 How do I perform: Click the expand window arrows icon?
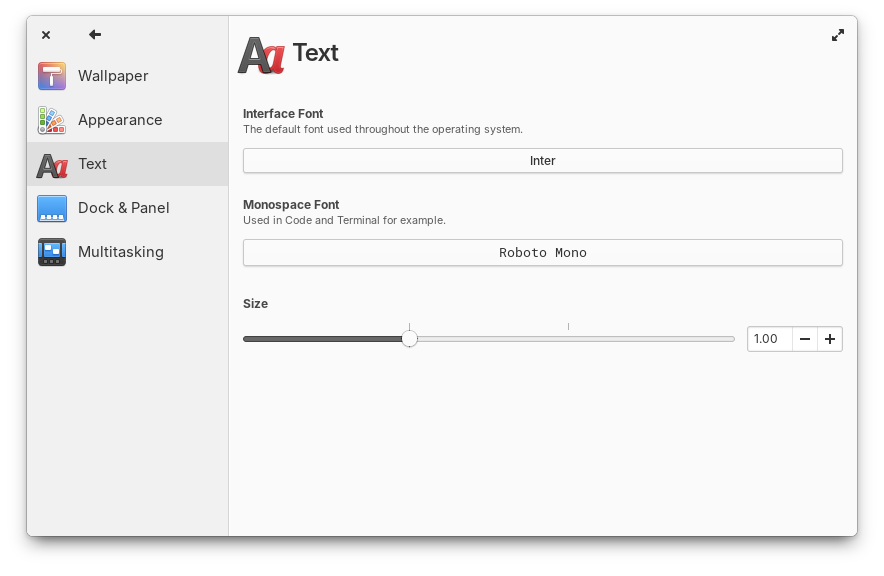click(838, 34)
